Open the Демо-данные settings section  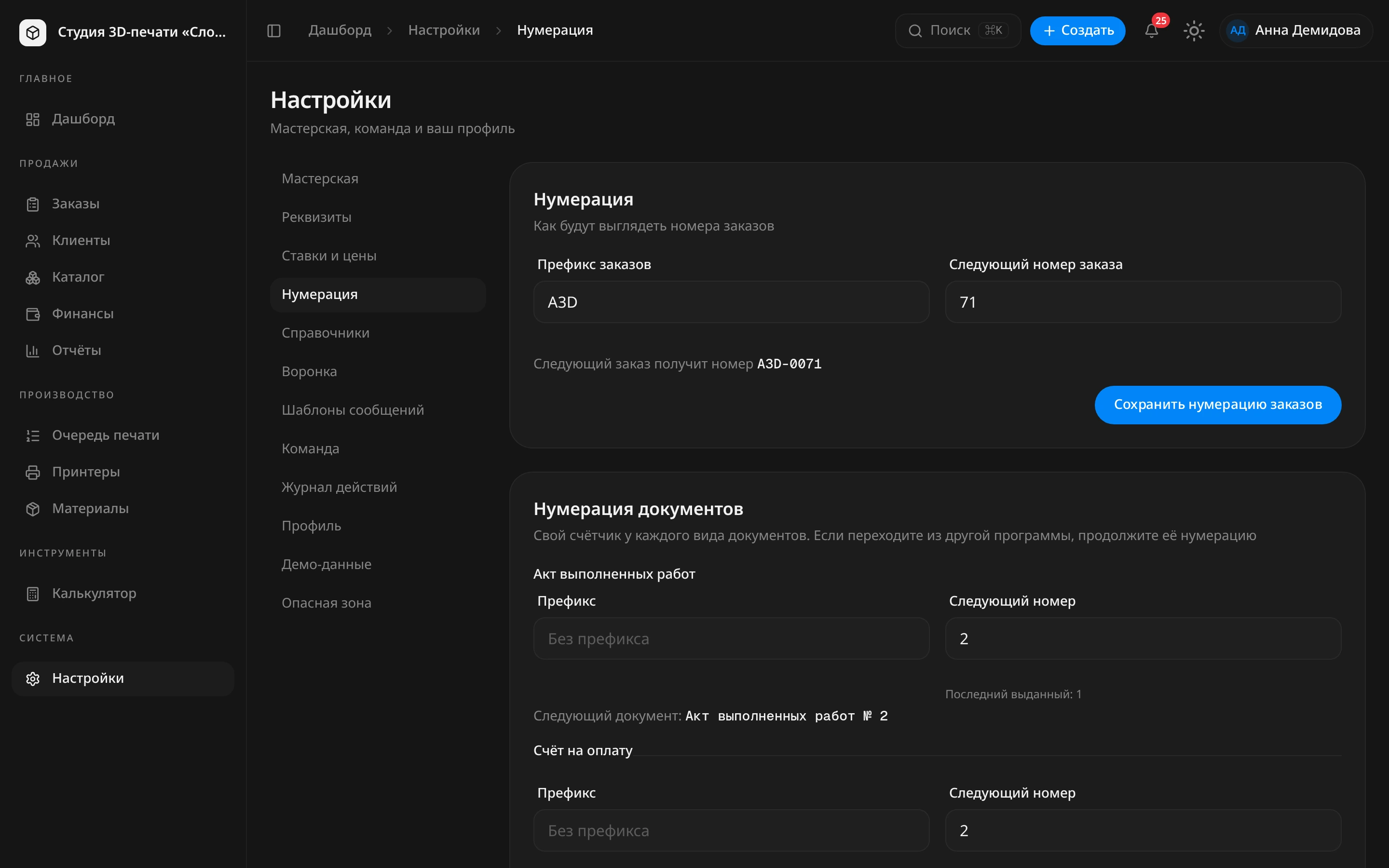click(378, 565)
